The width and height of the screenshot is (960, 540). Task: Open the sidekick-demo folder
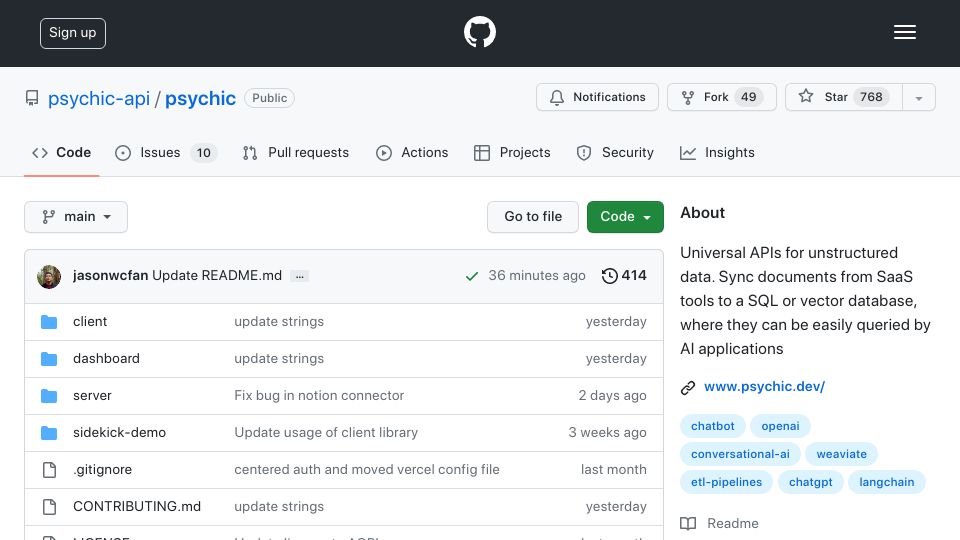(119, 432)
